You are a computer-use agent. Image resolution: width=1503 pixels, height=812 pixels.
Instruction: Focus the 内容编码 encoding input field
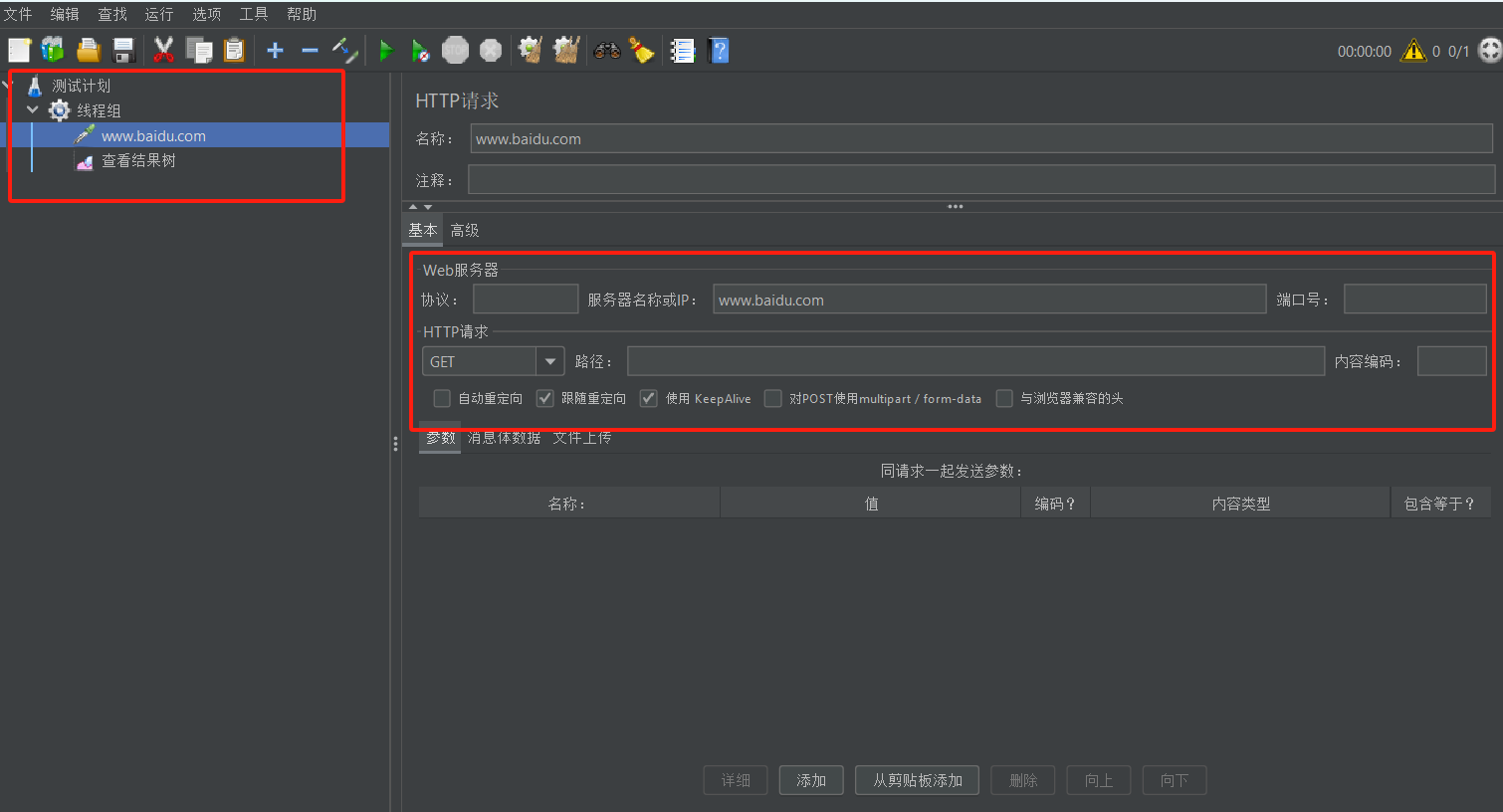pyautogui.click(x=1452, y=361)
